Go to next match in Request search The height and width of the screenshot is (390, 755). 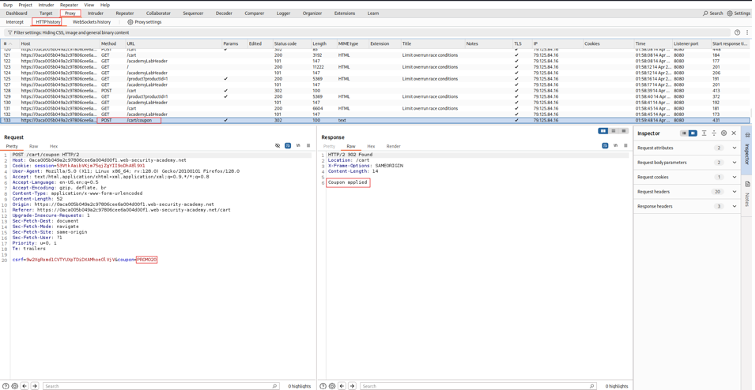(x=34, y=386)
